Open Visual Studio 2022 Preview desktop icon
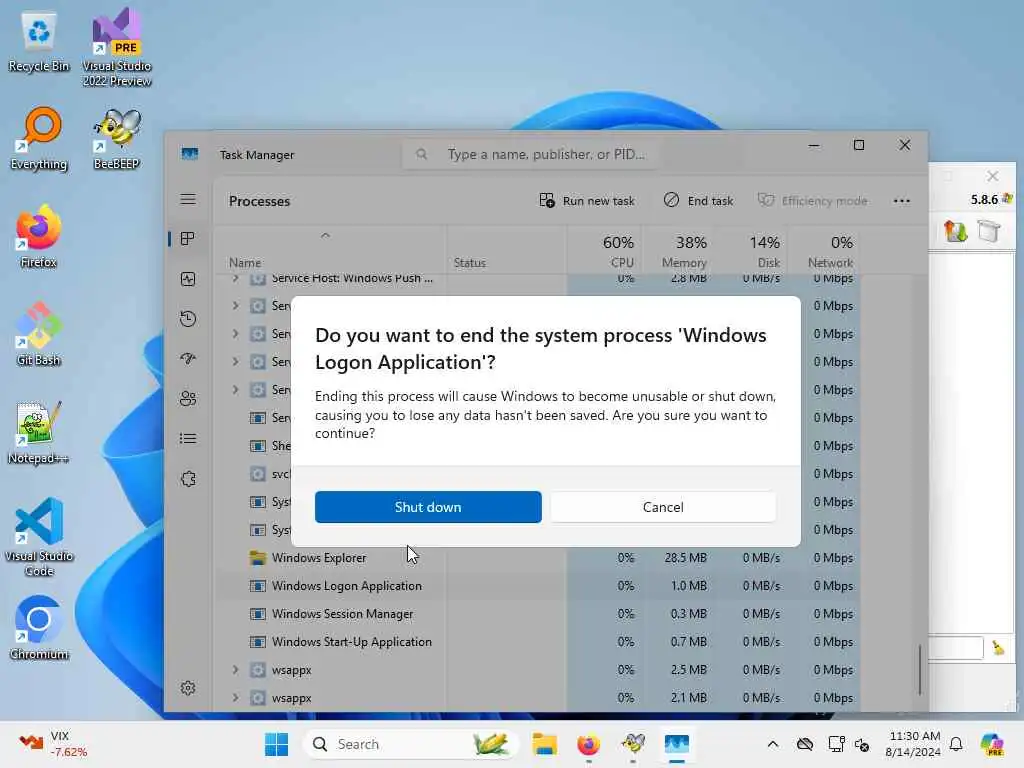The width and height of the screenshot is (1024, 768). click(x=117, y=47)
